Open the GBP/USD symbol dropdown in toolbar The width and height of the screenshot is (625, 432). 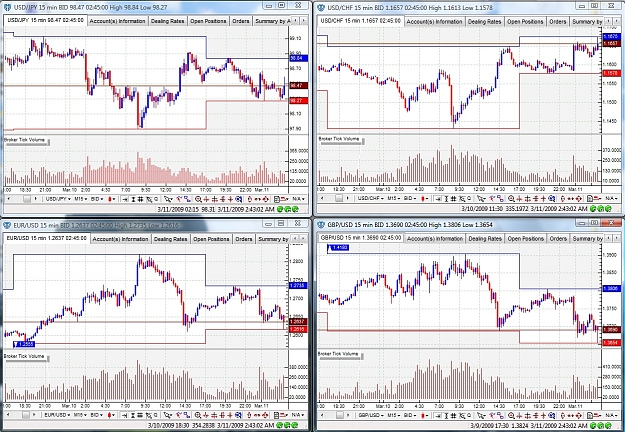tap(370, 415)
